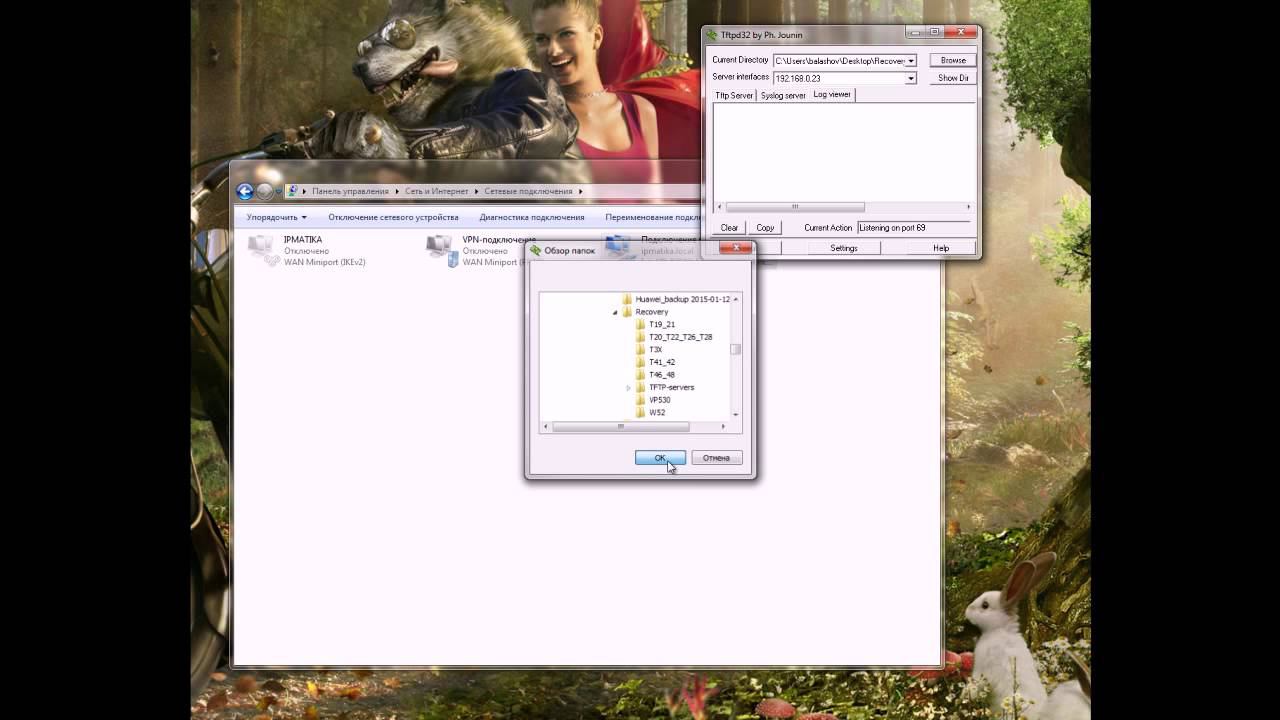The height and width of the screenshot is (720, 1280).
Task: Switch to the Syslog server tab
Action: 783,95
